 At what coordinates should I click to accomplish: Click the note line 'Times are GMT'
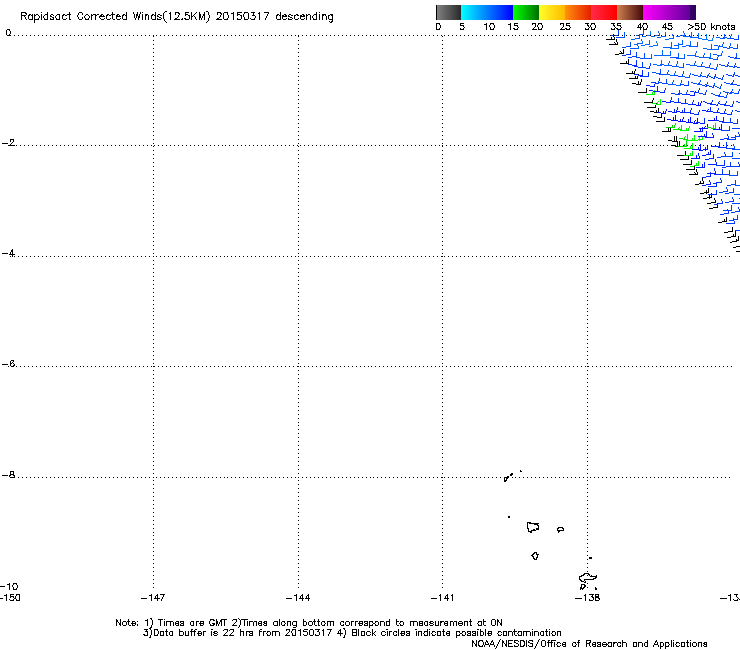click(193, 623)
